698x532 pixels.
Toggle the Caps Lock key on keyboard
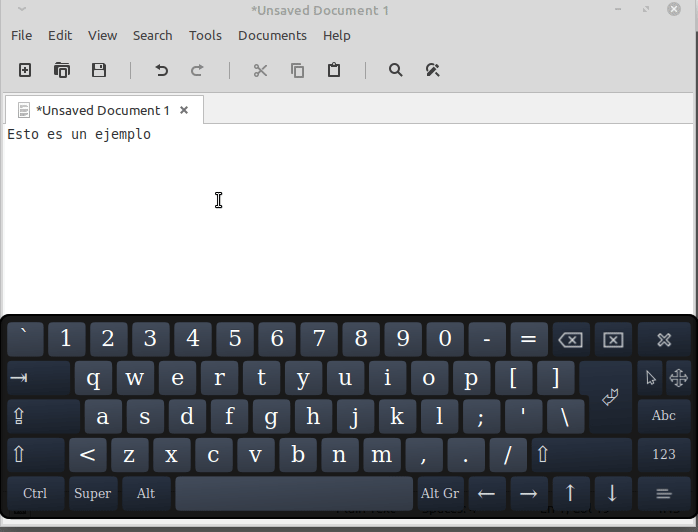pyautogui.click(x=42, y=416)
